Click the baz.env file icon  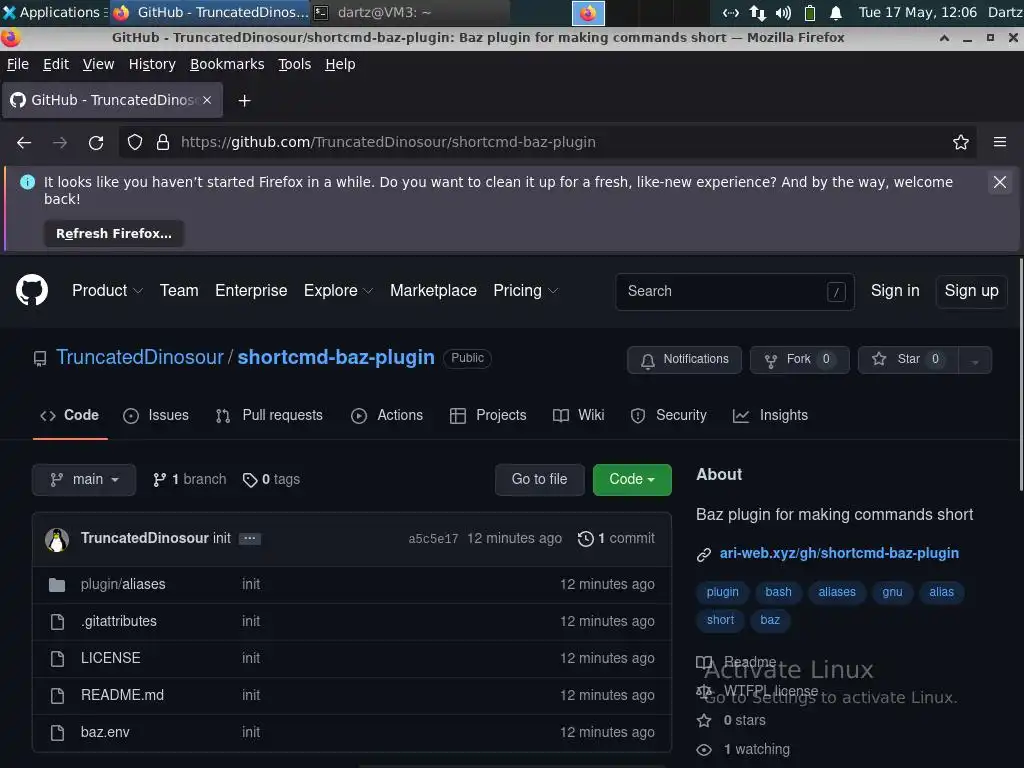(57, 733)
